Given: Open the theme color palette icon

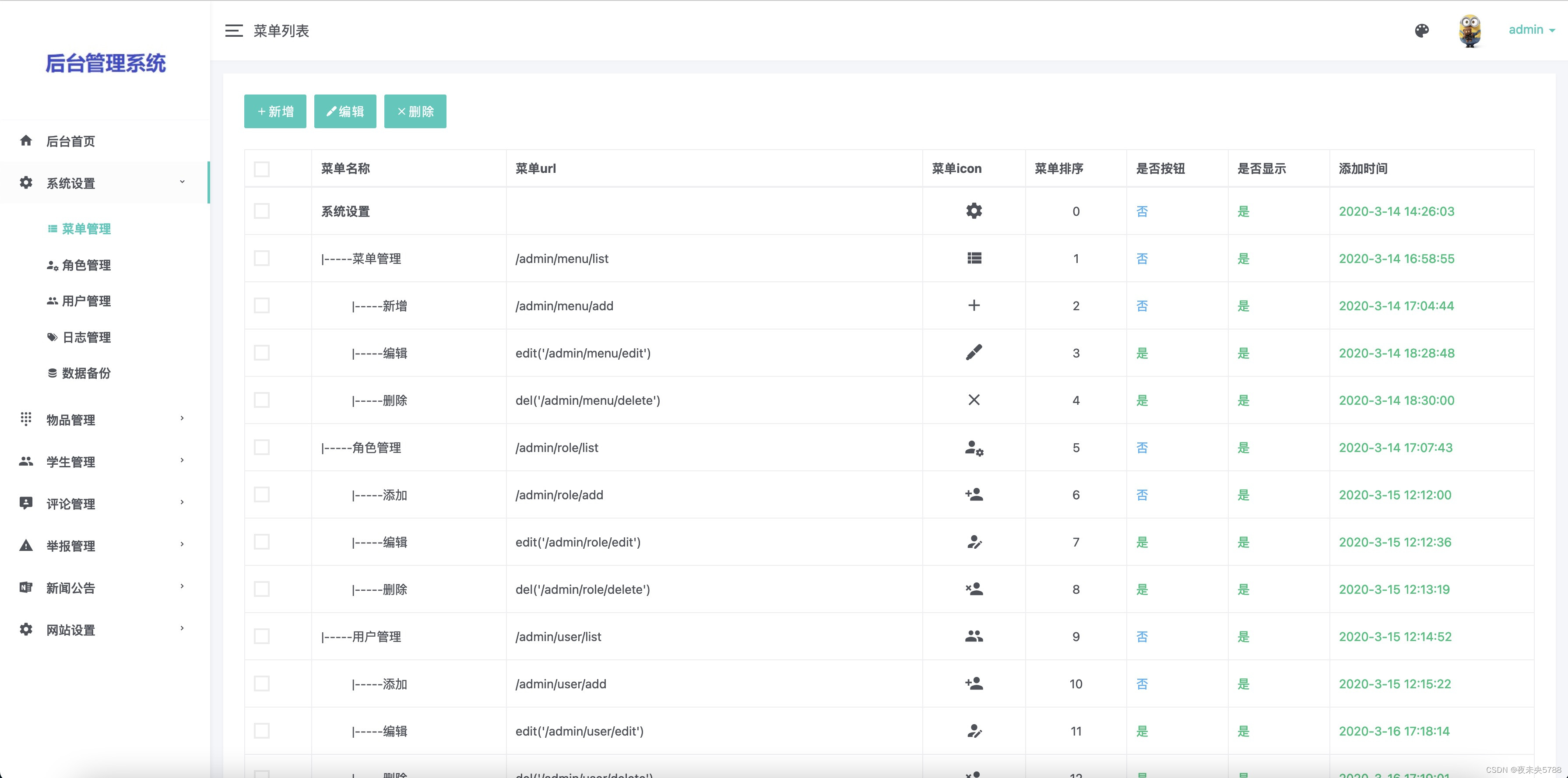Looking at the screenshot, I should [1421, 31].
